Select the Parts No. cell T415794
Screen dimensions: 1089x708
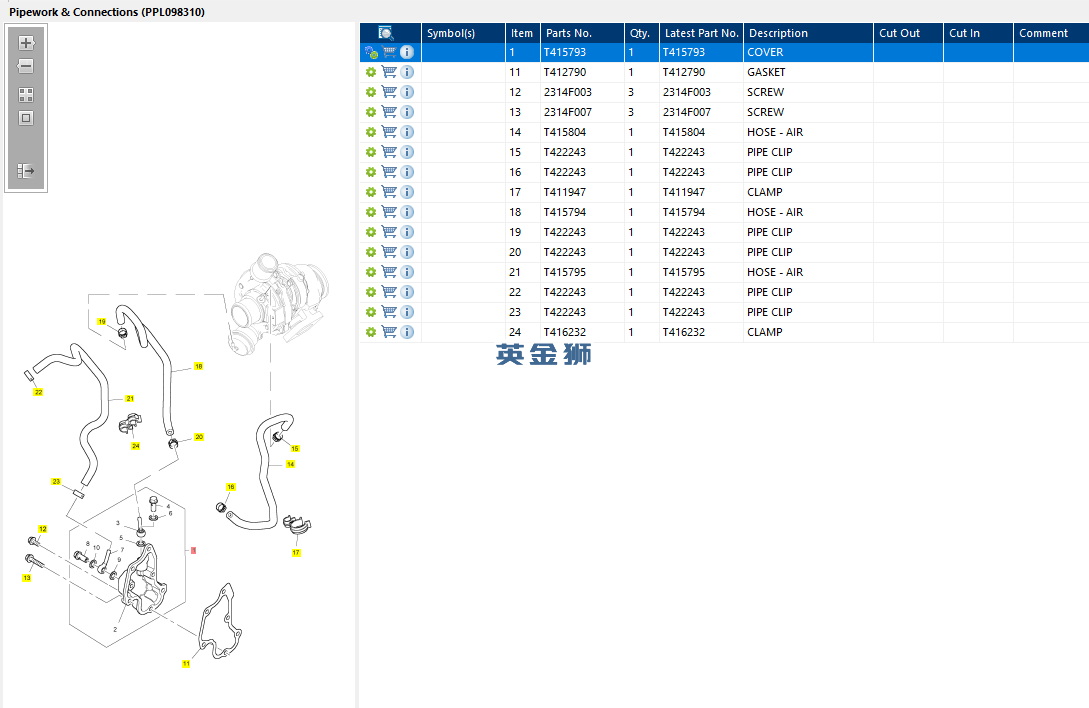pos(582,212)
